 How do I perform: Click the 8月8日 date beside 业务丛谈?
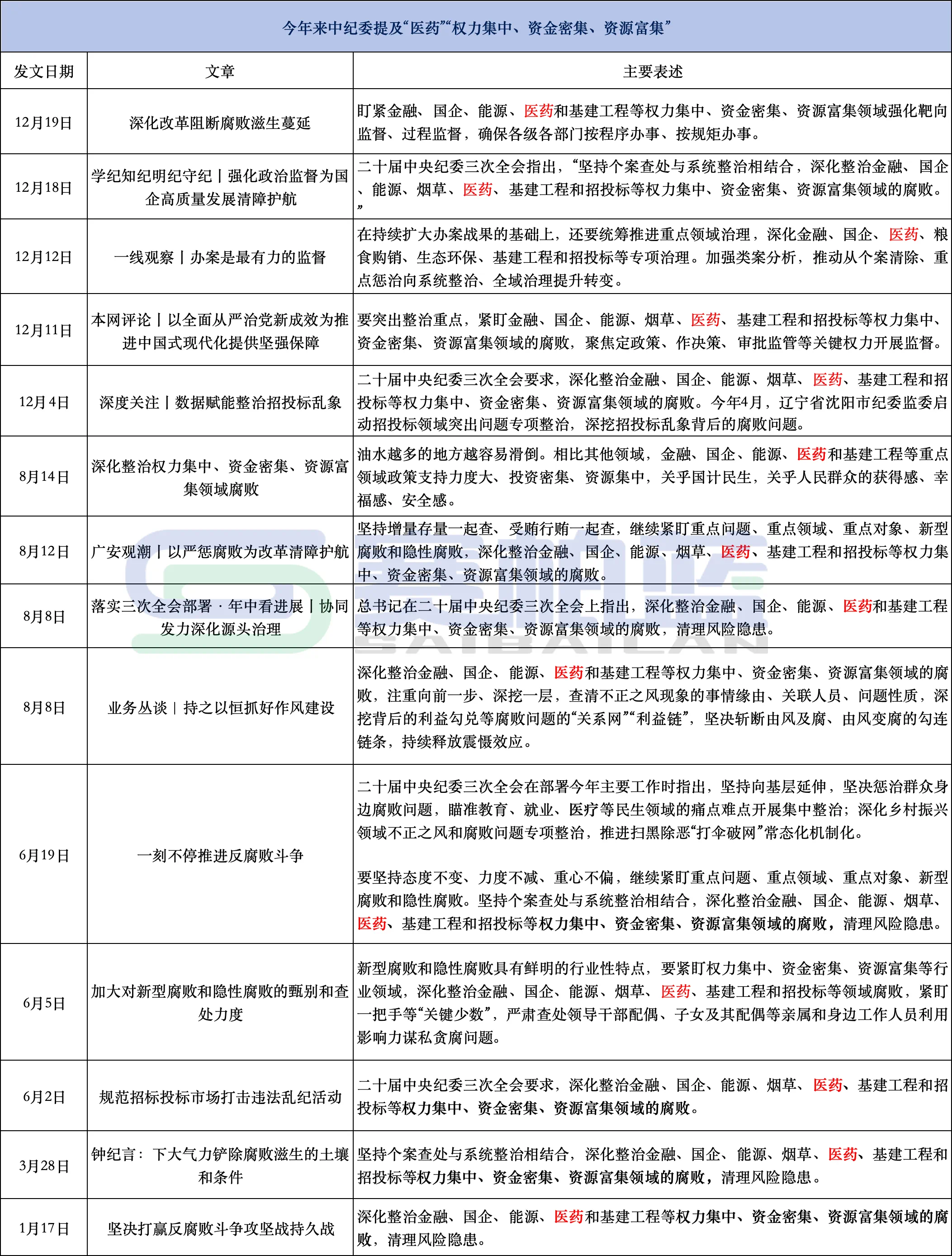coord(44,707)
